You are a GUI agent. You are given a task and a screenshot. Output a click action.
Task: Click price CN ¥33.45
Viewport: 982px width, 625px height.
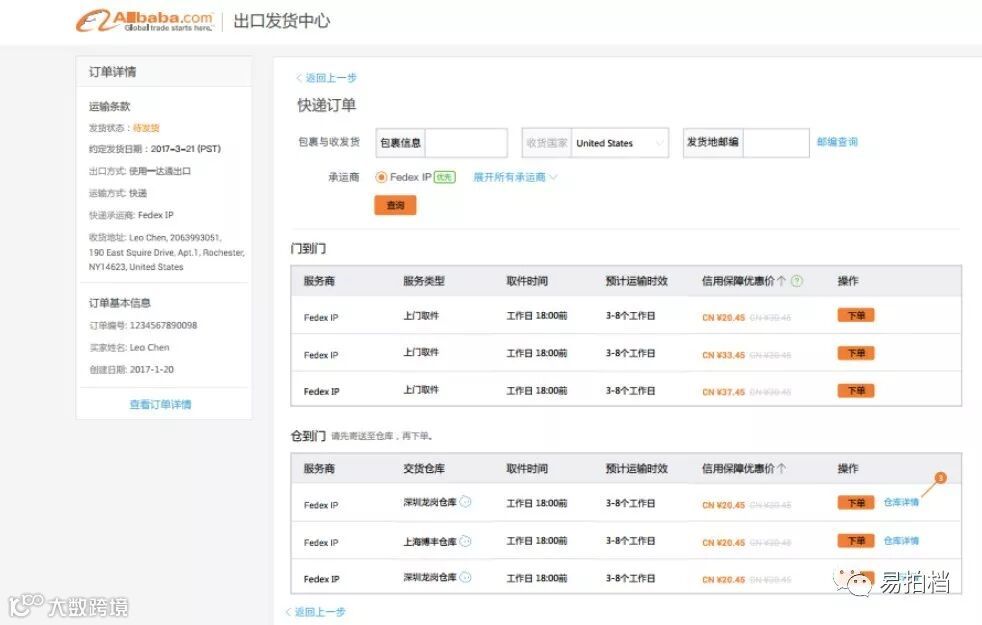point(723,355)
